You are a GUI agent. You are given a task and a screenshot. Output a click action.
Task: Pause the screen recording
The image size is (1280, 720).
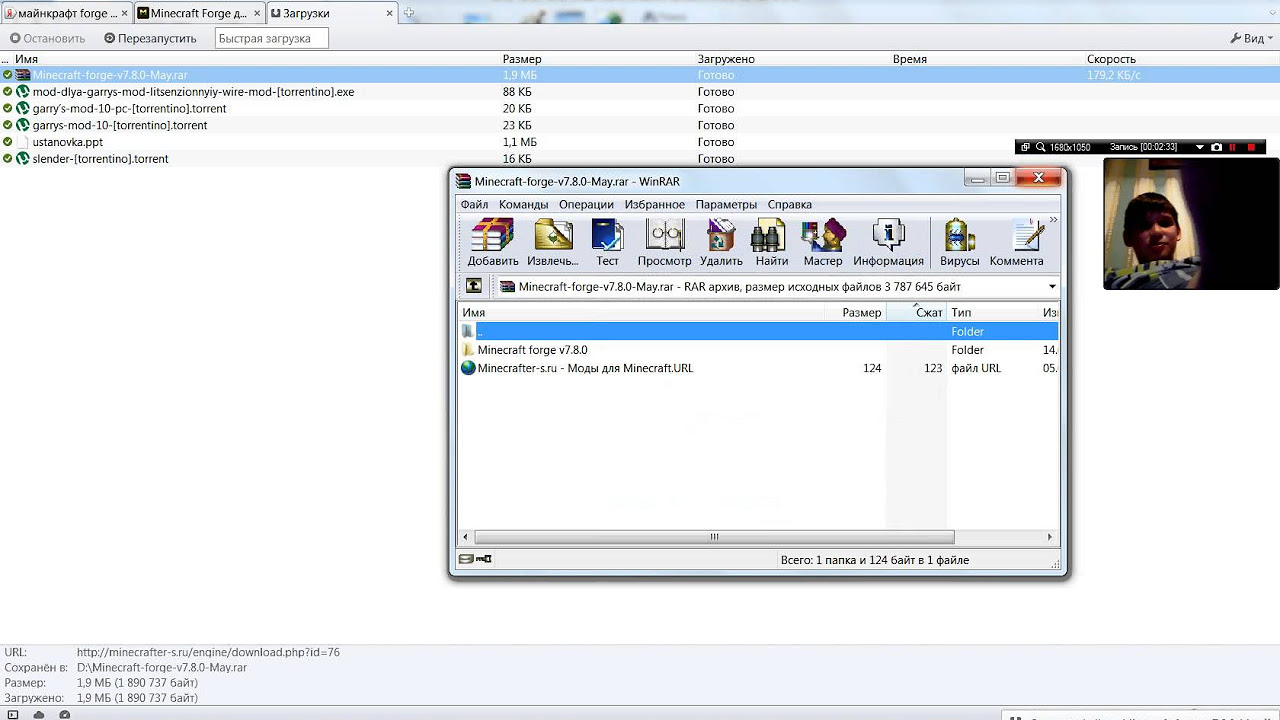click(1233, 147)
